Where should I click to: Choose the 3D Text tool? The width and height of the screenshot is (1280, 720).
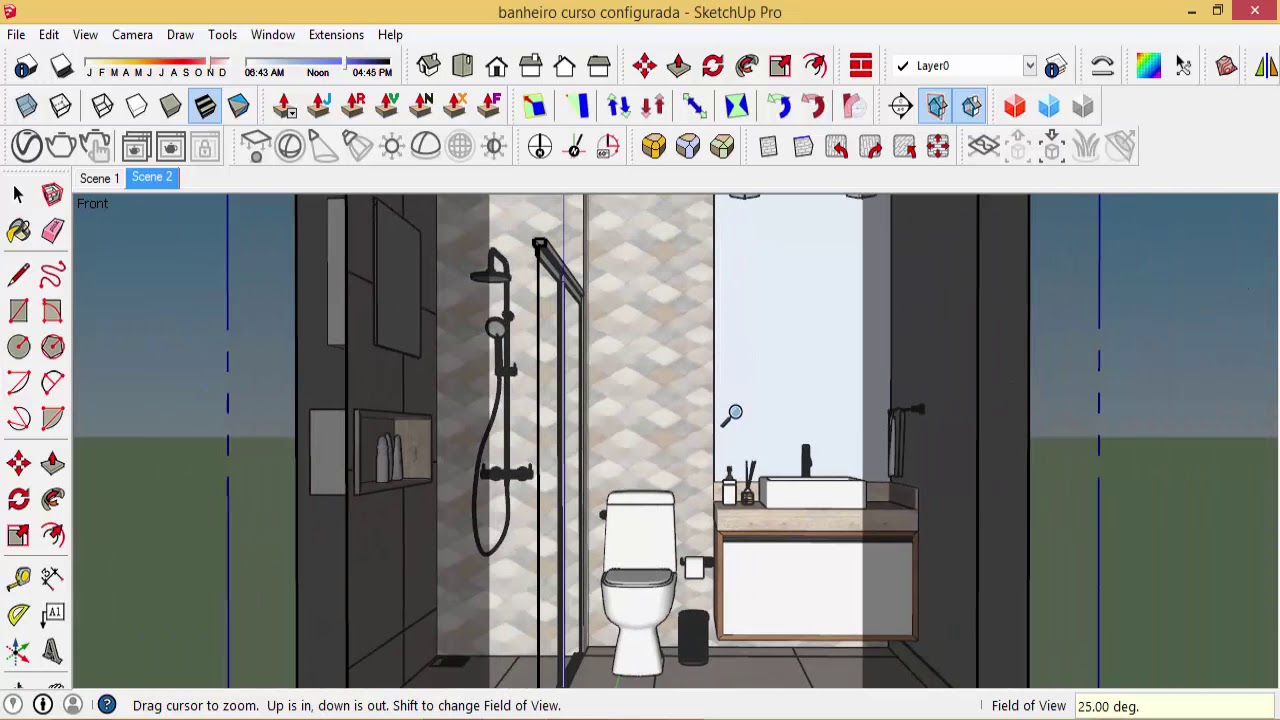pos(53,652)
